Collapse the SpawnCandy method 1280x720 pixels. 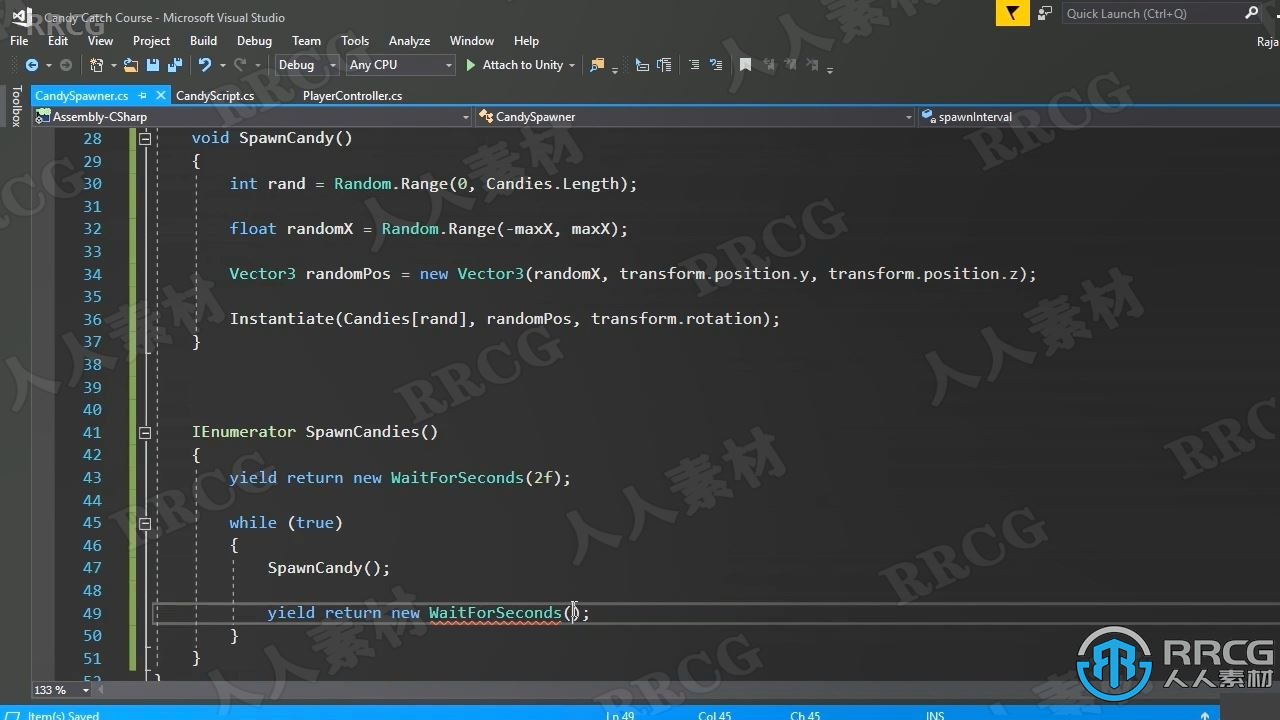click(x=145, y=139)
